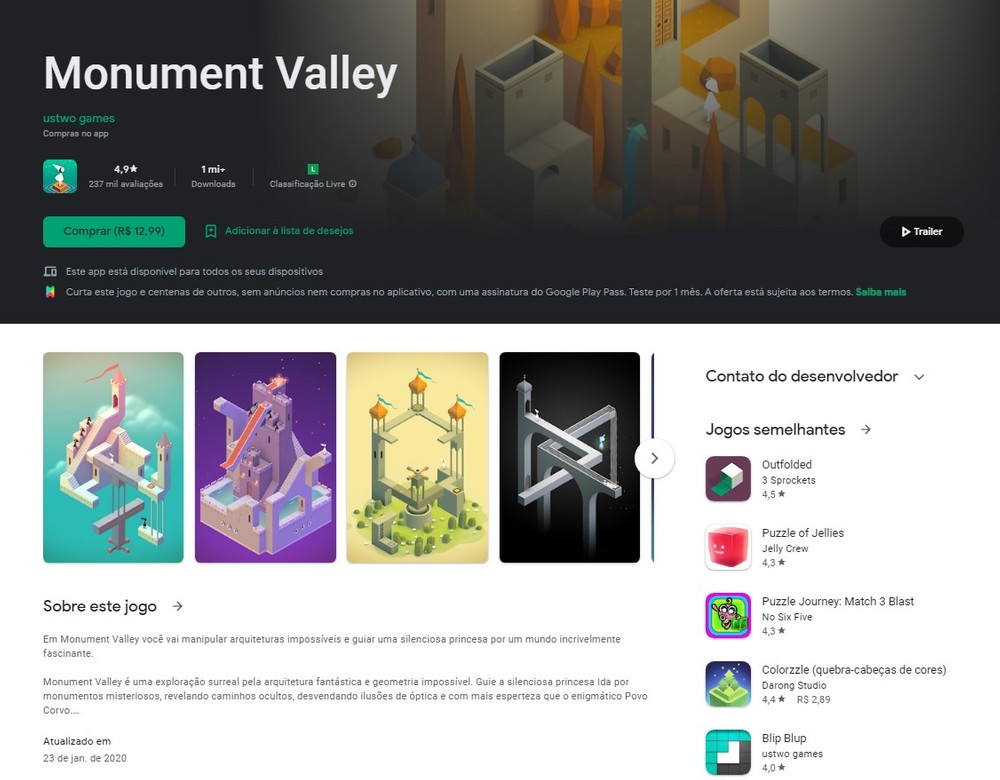Open the Puzzle of Jellies icon
1000x780 pixels.
coord(728,547)
